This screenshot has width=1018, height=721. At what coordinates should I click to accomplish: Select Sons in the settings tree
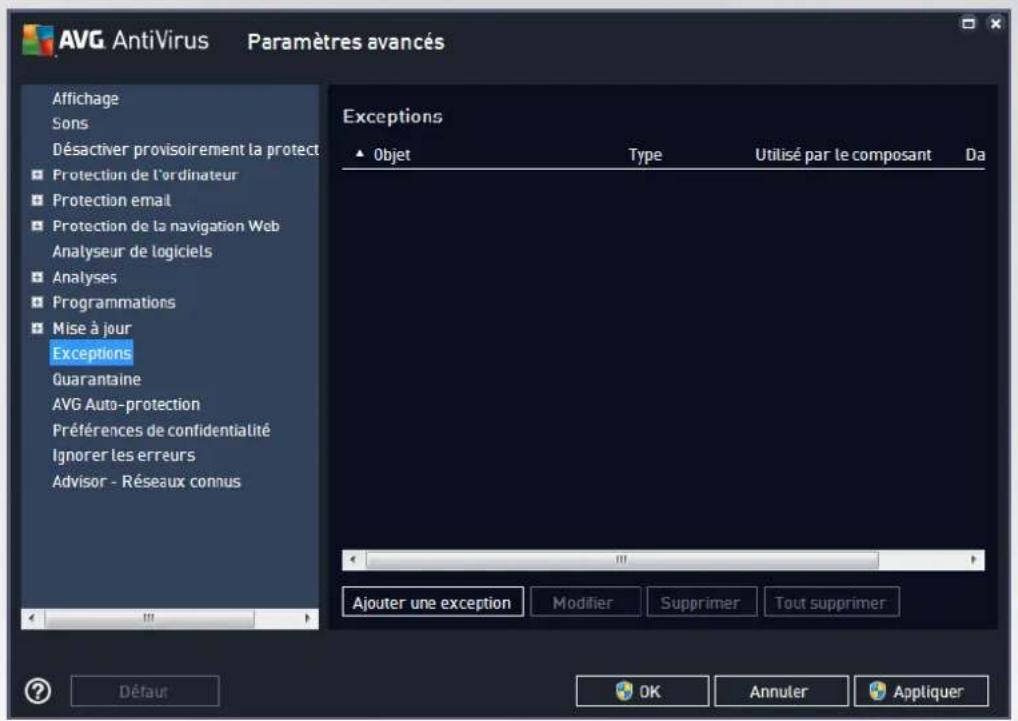tap(70, 123)
